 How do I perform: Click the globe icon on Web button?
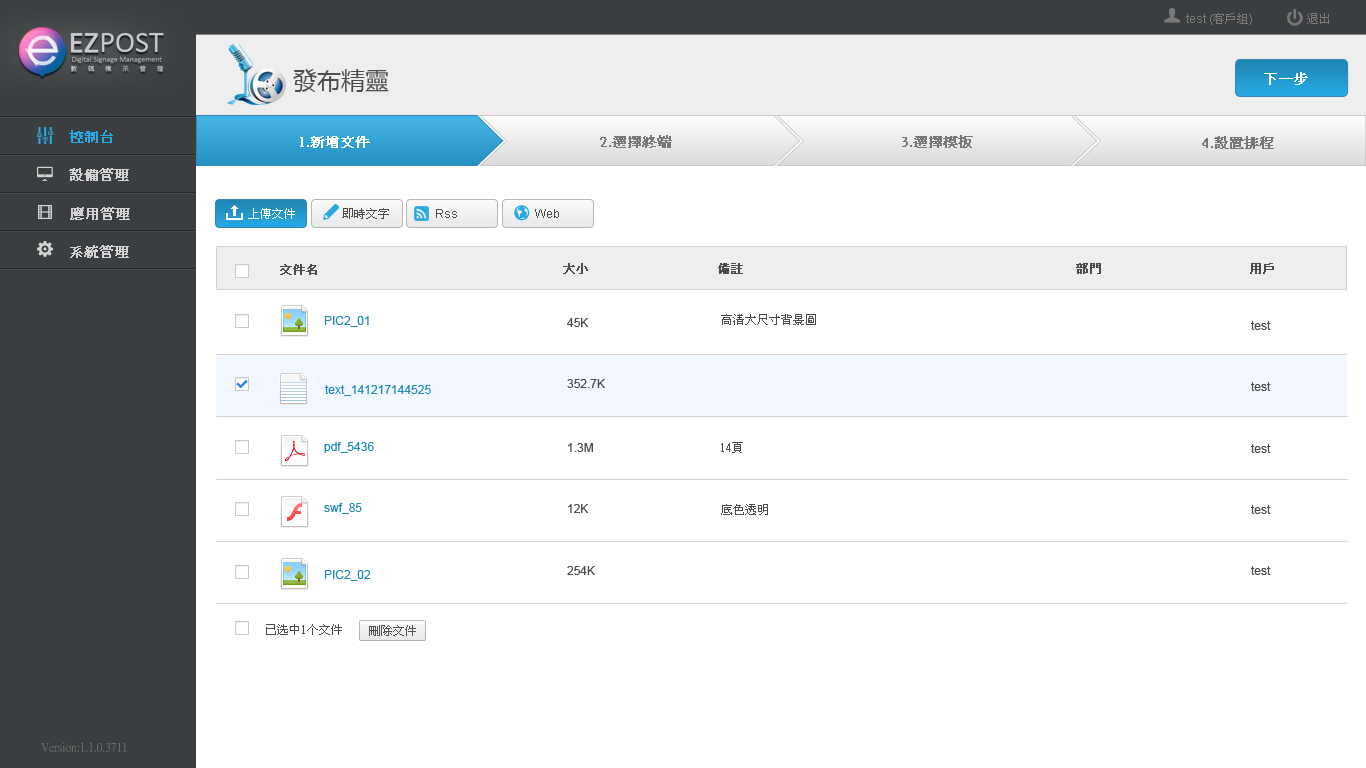tap(521, 213)
